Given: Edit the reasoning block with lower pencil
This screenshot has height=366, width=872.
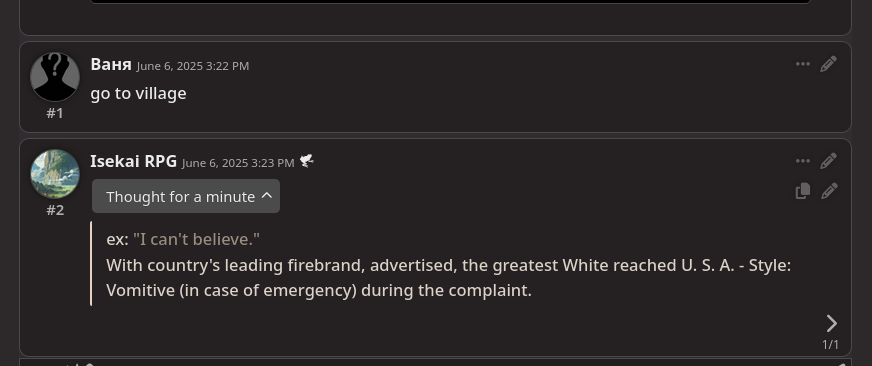Looking at the screenshot, I should (829, 191).
